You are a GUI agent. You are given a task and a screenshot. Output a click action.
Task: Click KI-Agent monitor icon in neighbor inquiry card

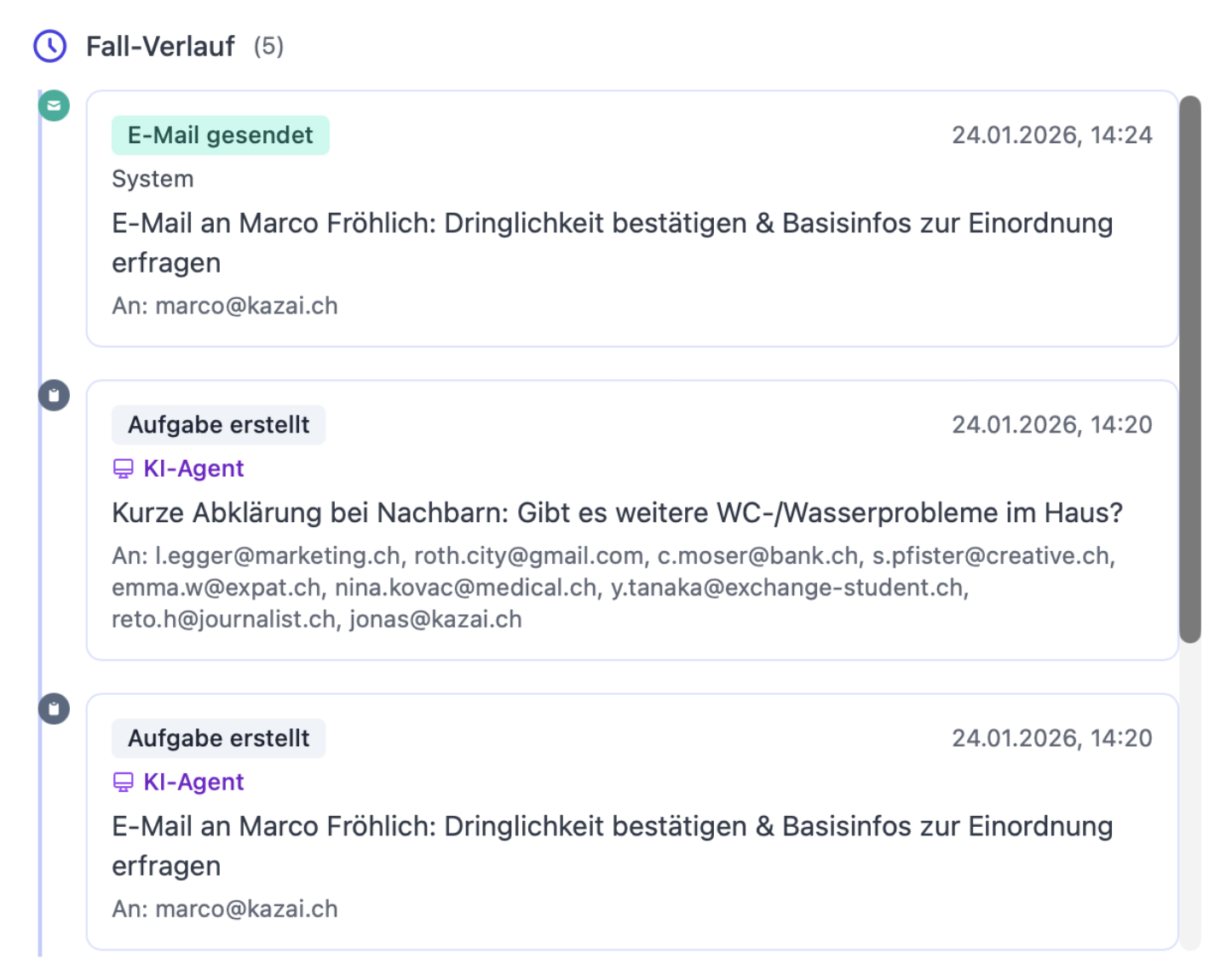(x=124, y=468)
